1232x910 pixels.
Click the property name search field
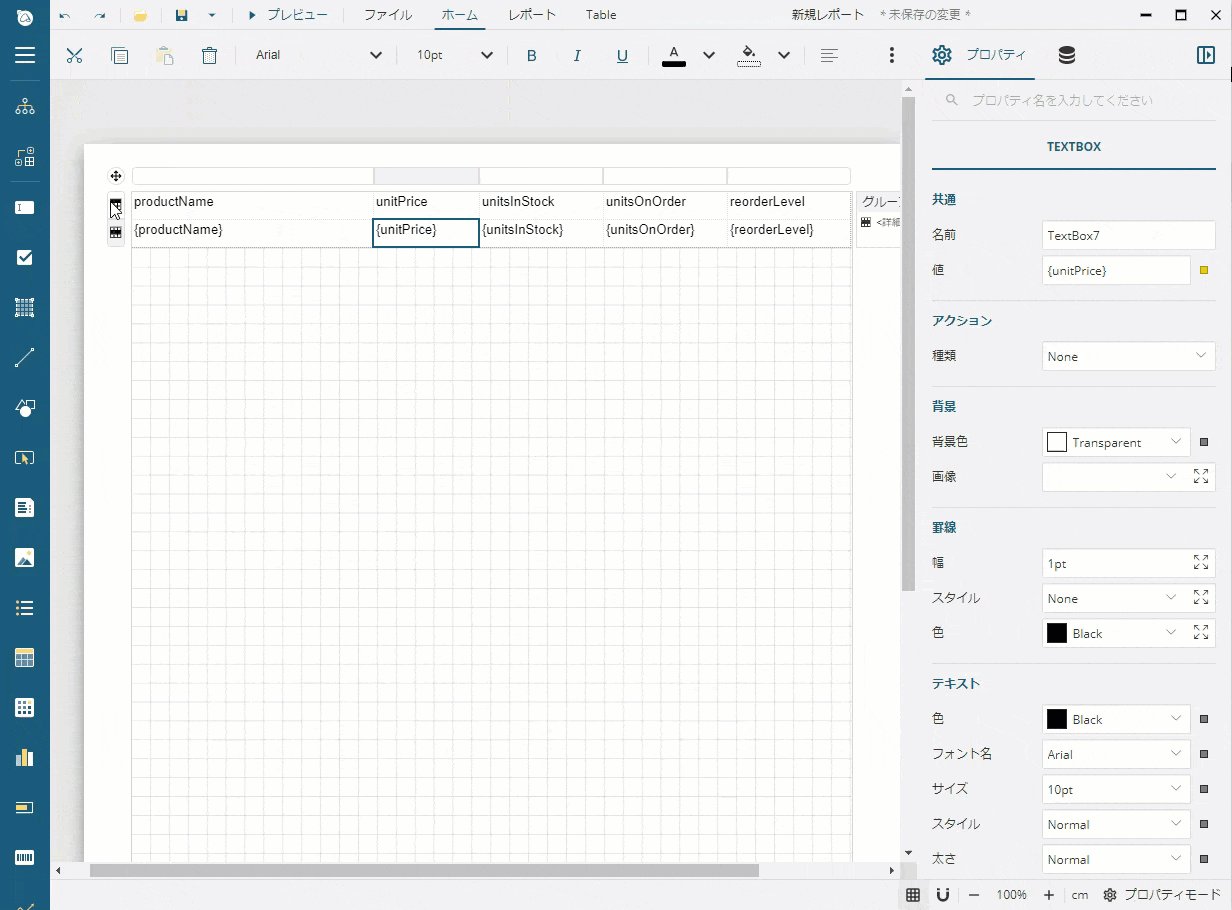coord(1076,100)
